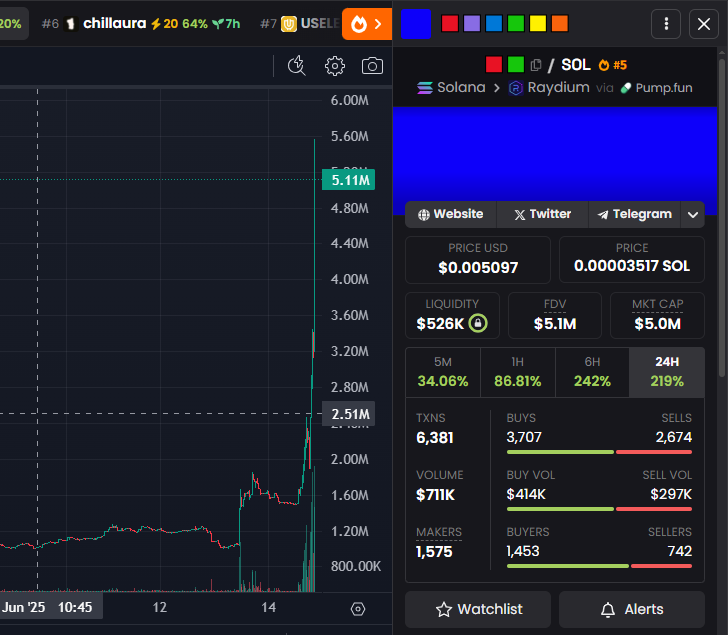Expand more social links chevron
This screenshot has height=635, width=728.
click(693, 214)
